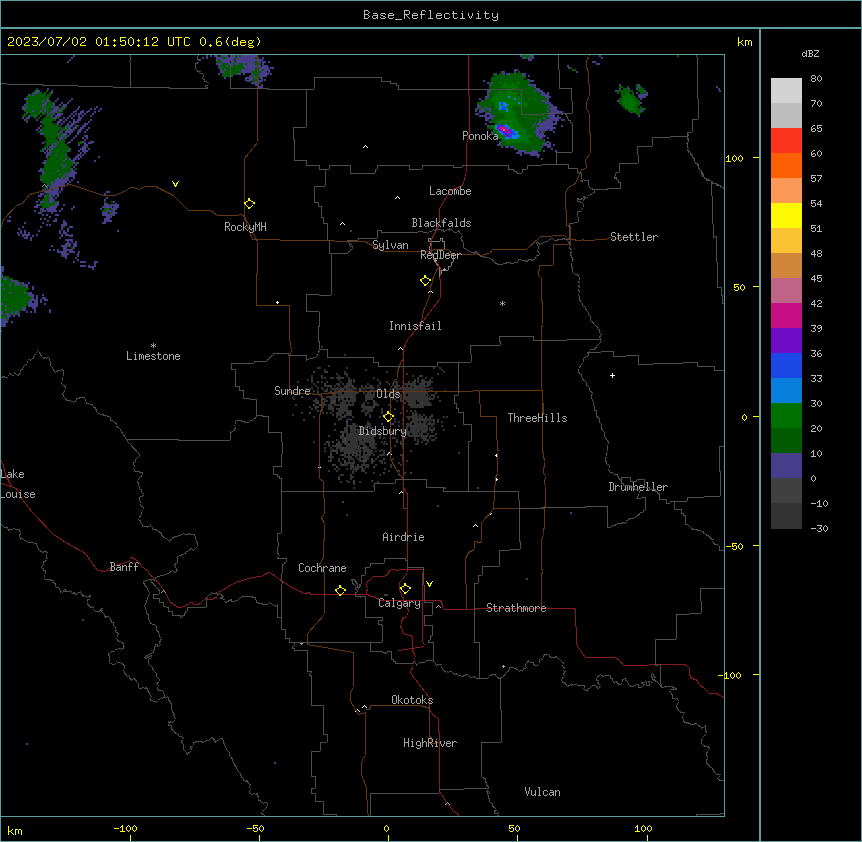This screenshot has height=842, width=862.
Task: Click the RedDeer city label
Action: 440,255
